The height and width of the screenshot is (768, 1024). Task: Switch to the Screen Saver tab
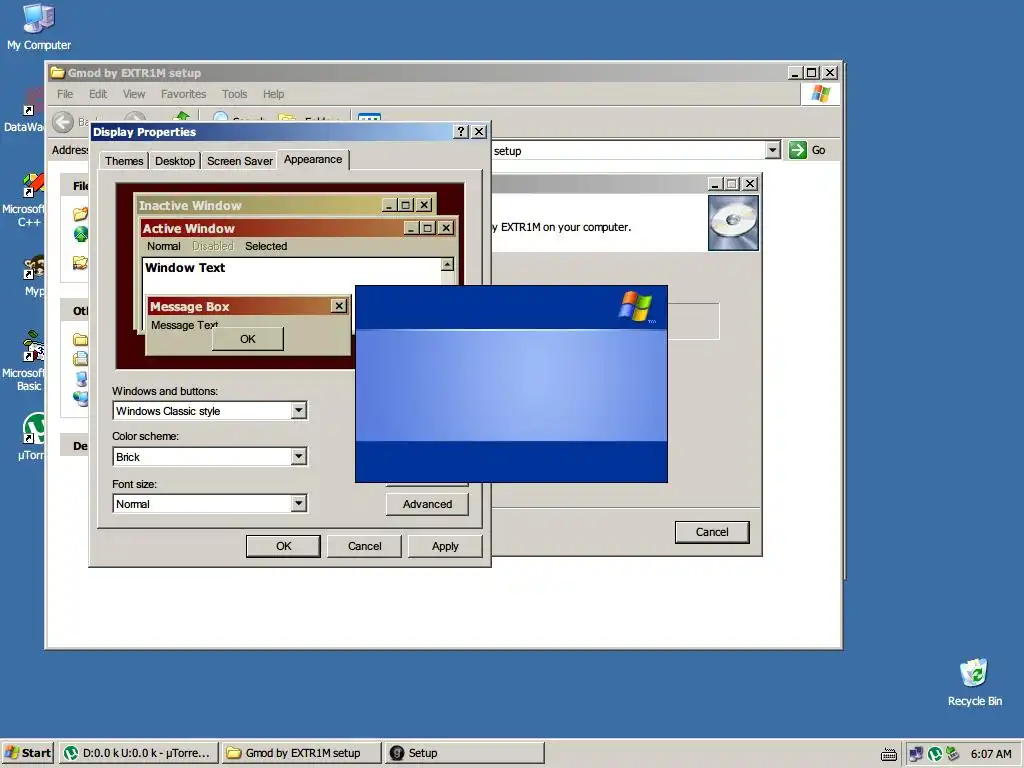click(240, 161)
